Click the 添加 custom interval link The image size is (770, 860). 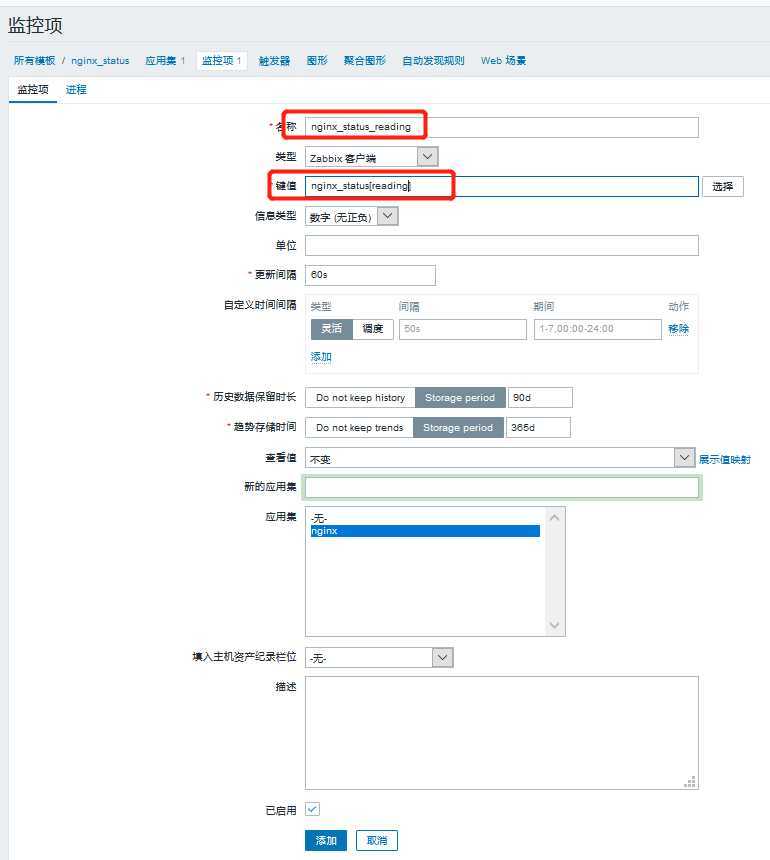click(x=321, y=357)
